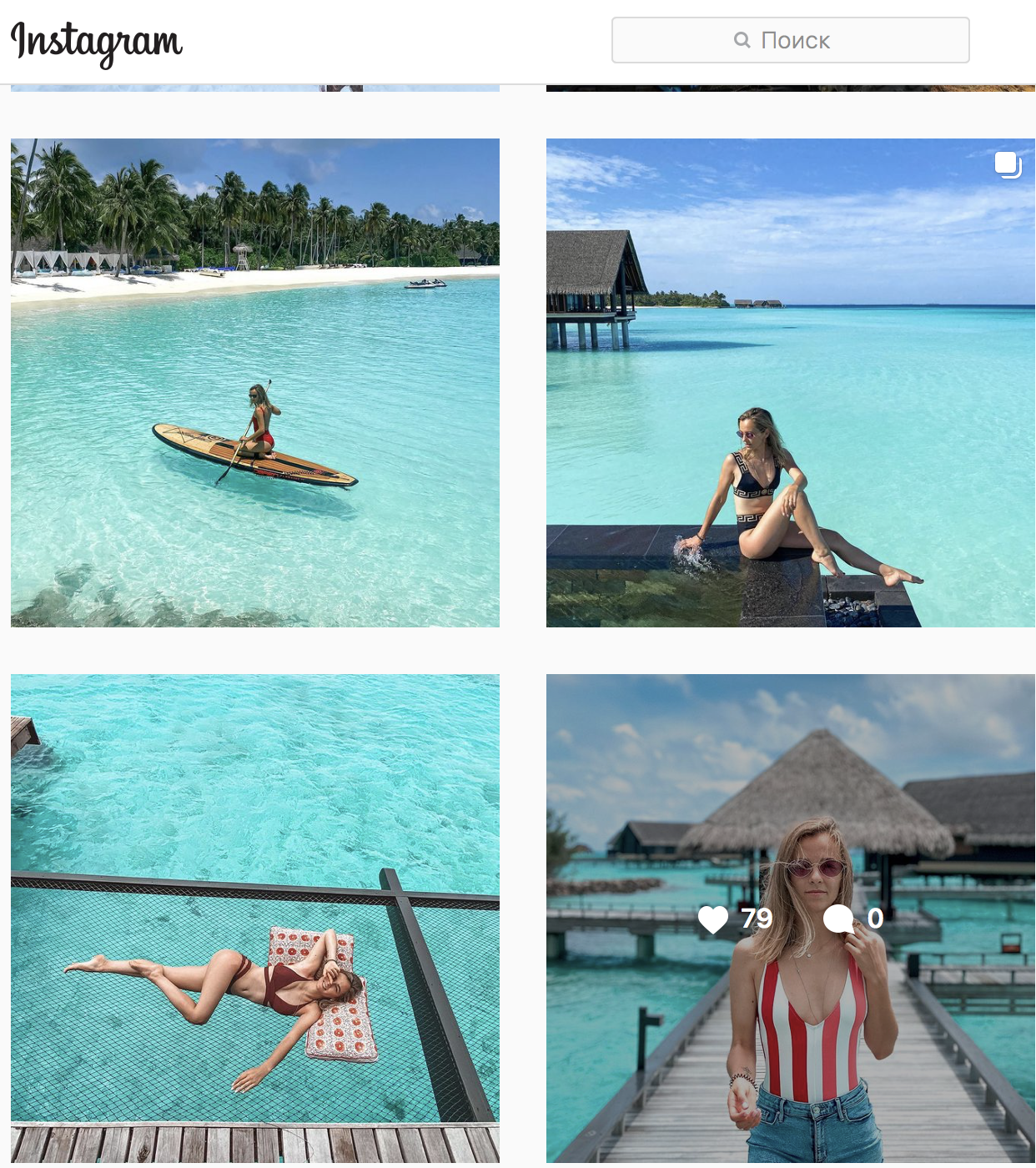The width and height of the screenshot is (1036, 1168).
Task: Click the thatched overwater villa in carousel post
Action: click(x=596, y=289)
